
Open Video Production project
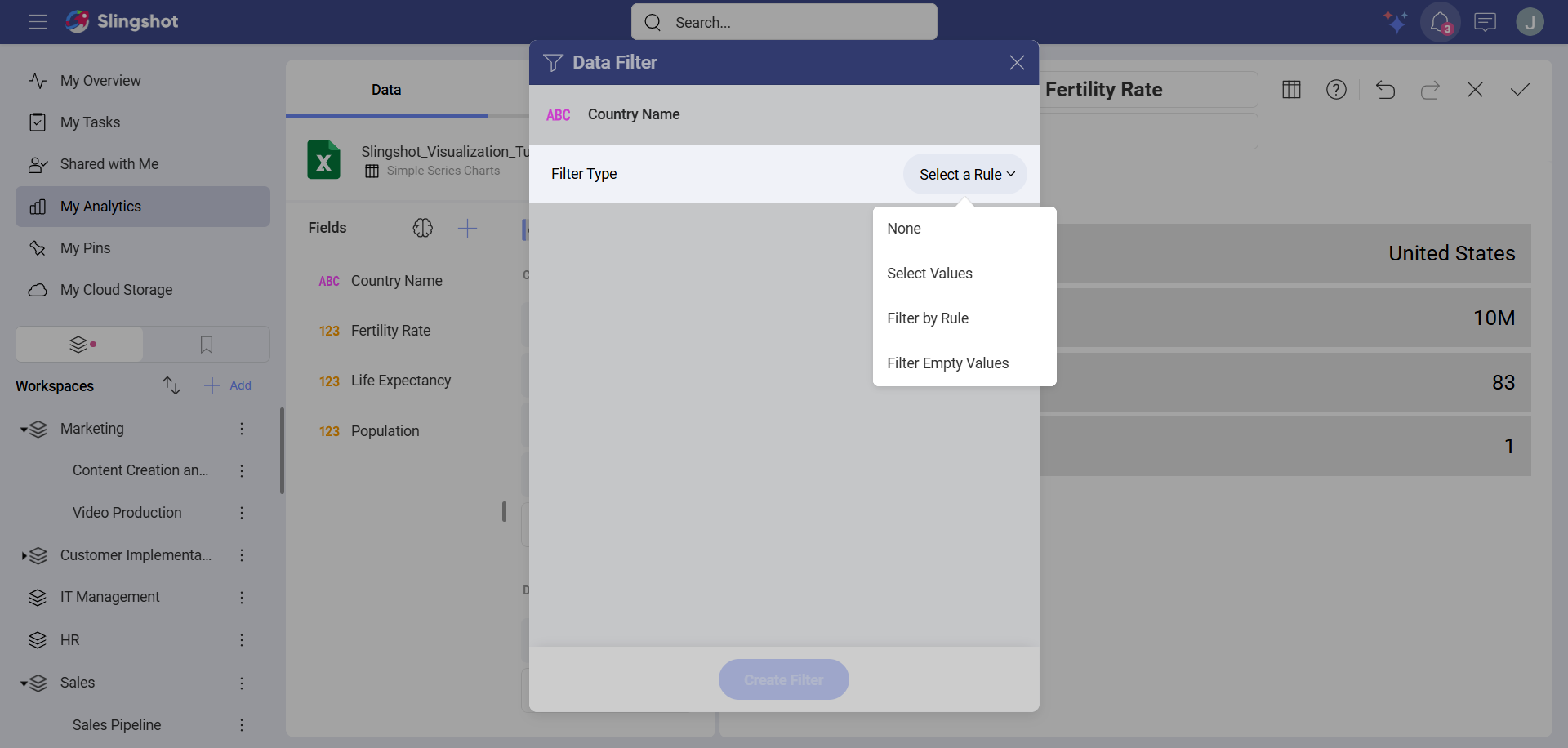pos(127,513)
